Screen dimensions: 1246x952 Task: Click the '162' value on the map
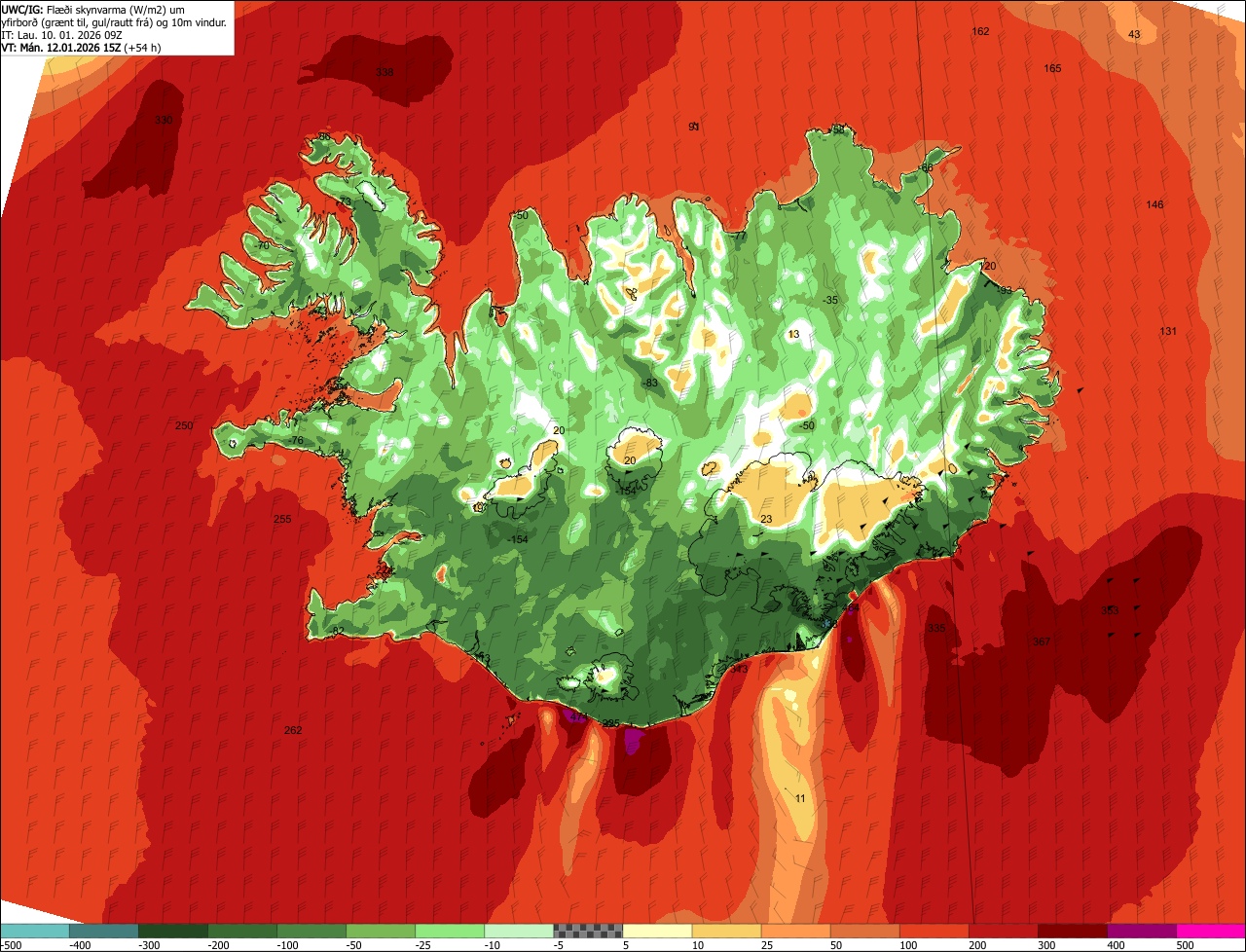980,31
